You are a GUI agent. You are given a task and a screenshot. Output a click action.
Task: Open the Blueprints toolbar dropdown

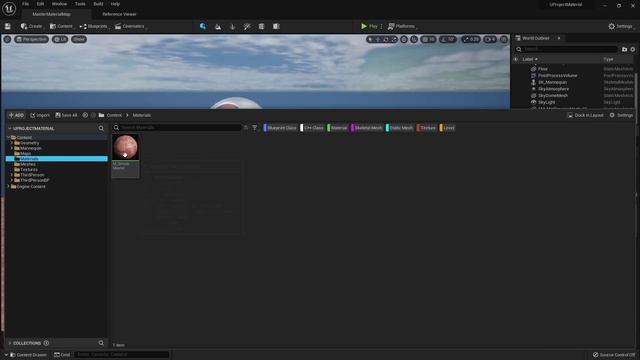coord(94,26)
